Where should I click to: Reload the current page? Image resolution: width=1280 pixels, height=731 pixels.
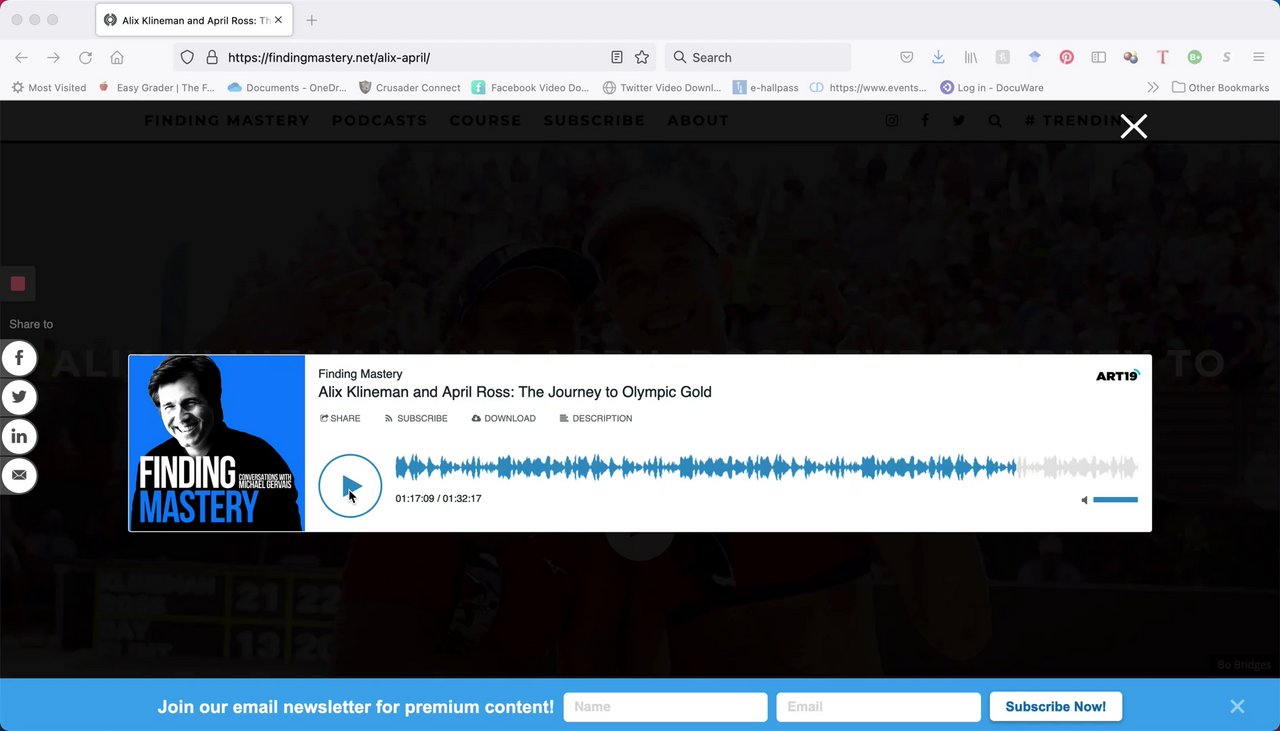(x=85, y=57)
